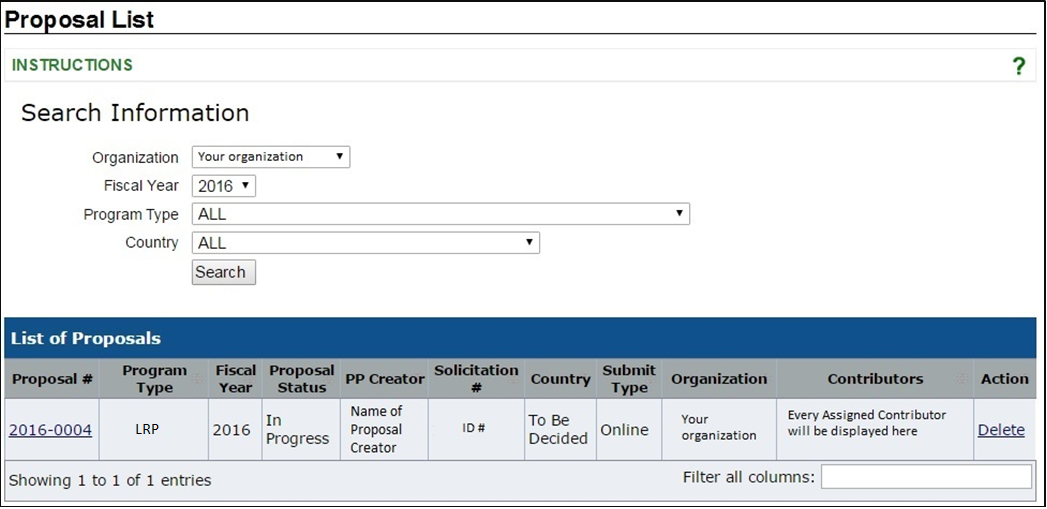Click the Search button
The height and width of the screenshot is (509, 1047).
(x=223, y=273)
